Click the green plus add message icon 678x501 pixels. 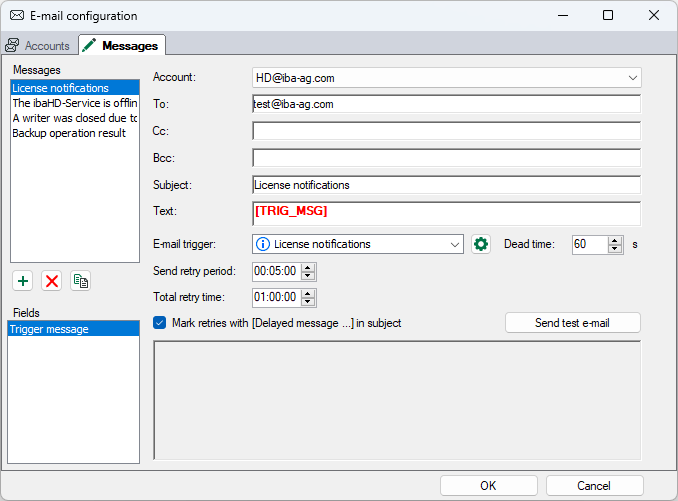tap(23, 281)
